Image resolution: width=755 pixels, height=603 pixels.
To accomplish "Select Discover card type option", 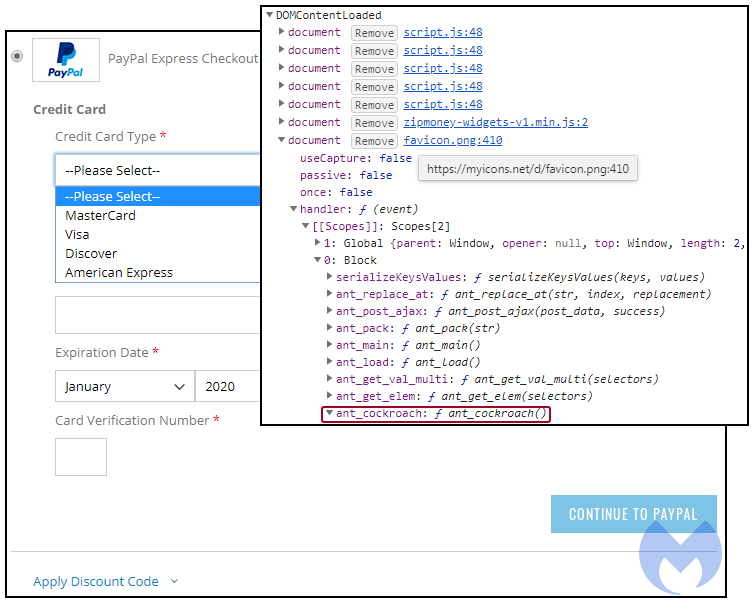I will (x=91, y=253).
